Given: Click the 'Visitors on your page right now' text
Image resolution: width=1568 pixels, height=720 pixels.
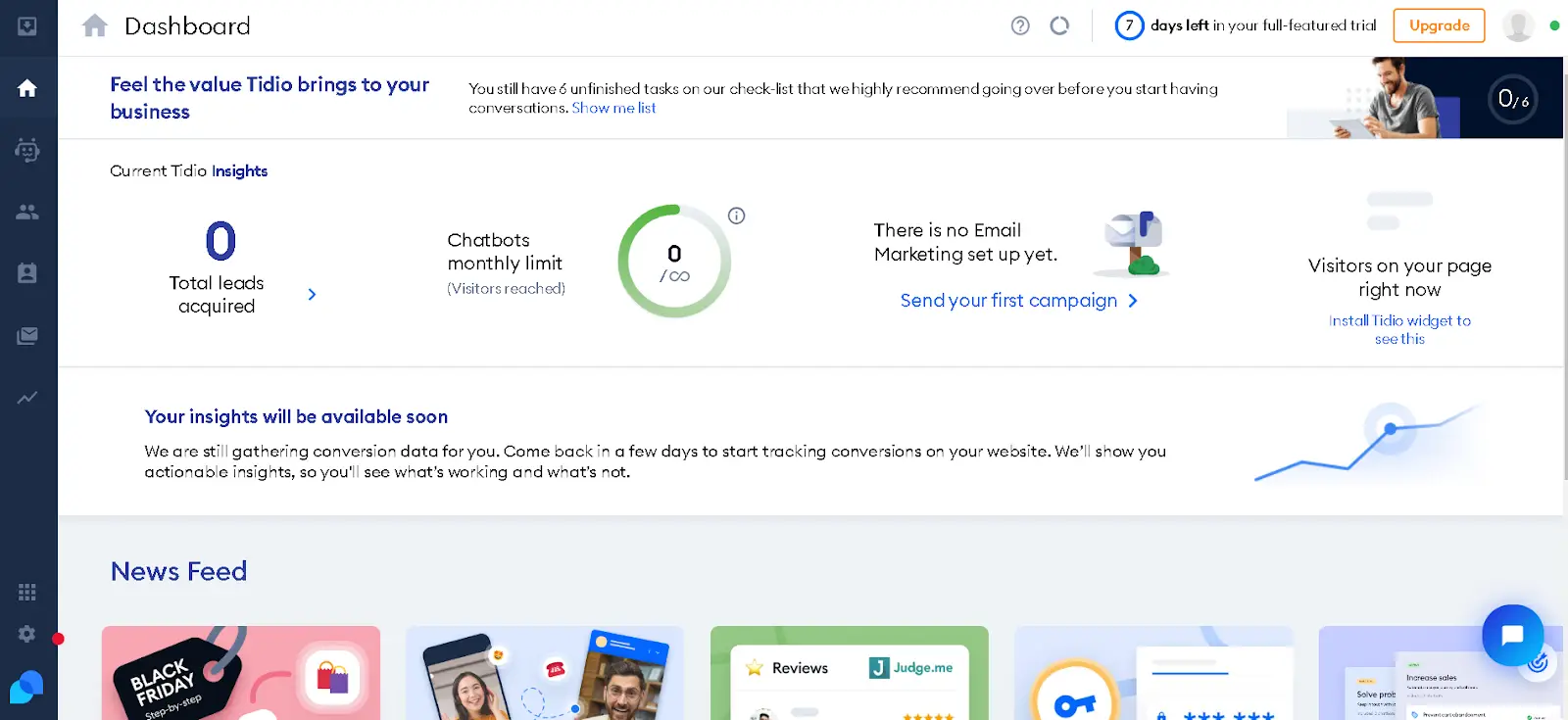Looking at the screenshot, I should (1399, 277).
